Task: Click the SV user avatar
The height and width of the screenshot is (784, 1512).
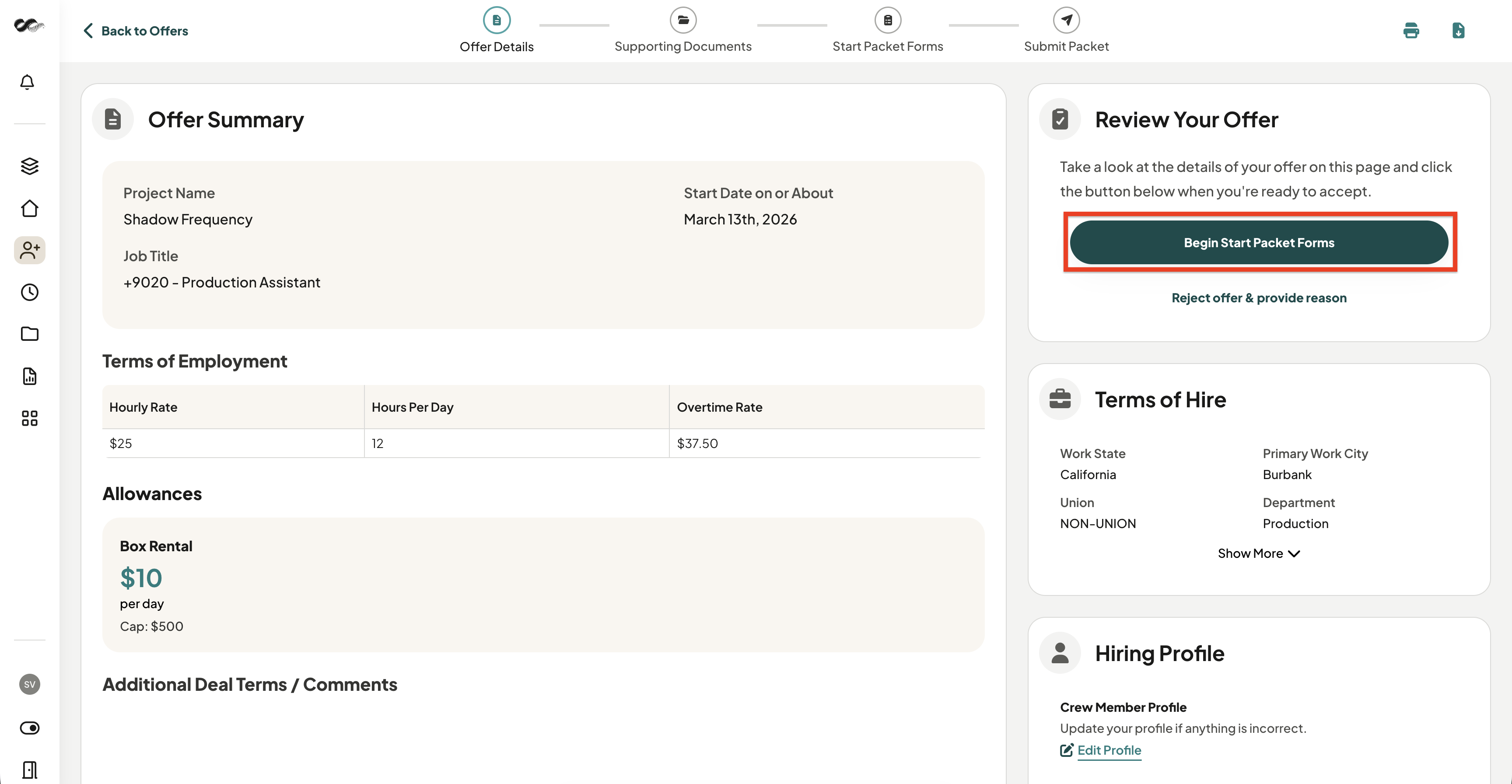Action: (x=29, y=684)
